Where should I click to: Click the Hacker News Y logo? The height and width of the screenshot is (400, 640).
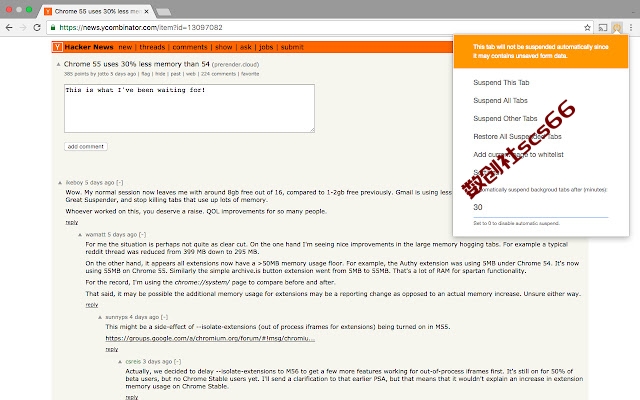pos(58,47)
